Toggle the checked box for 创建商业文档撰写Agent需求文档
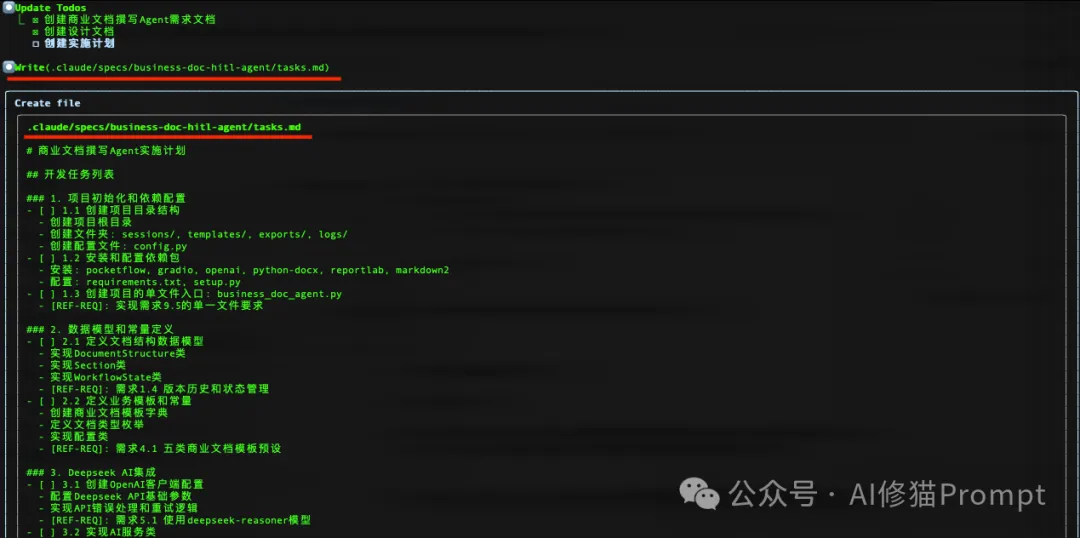The height and width of the screenshot is (538, 1080). click(x=35, y=19)
